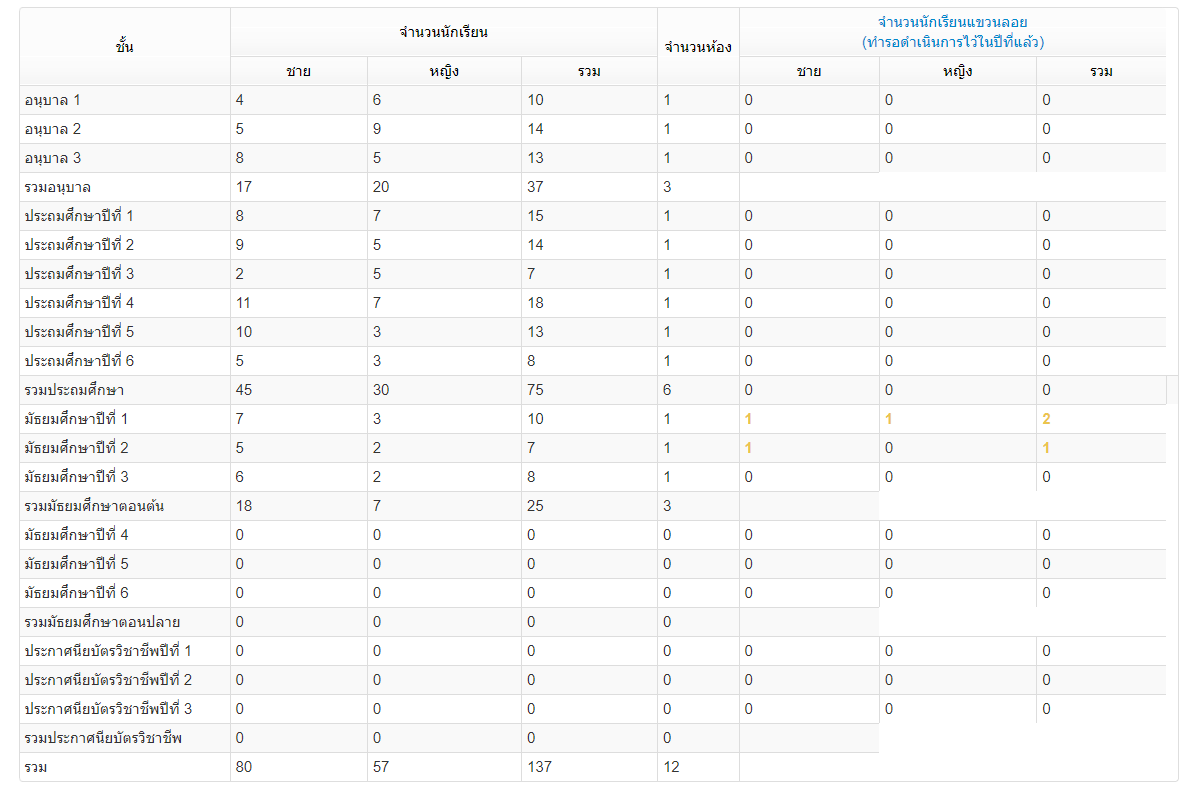Select the รวมมัธยมศึกษาตอนต้น subtotal row label
Viewport: 1197px width, 792px height.
[x=94, y=506]
